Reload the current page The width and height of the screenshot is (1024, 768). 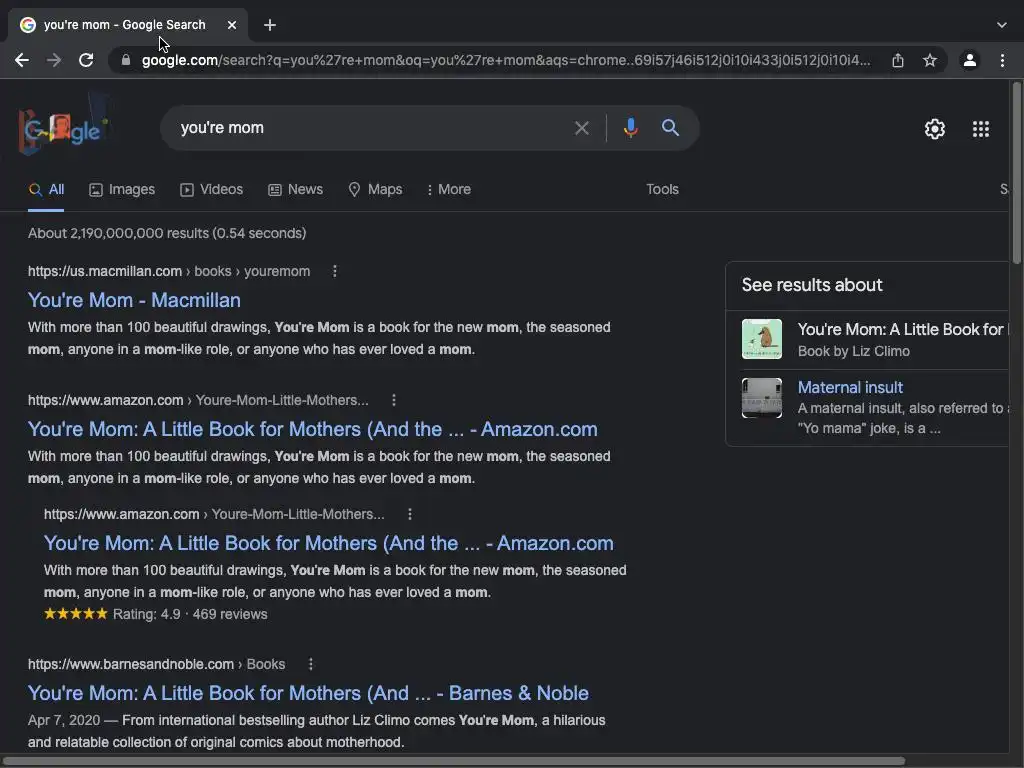click(x=86, y=60)
